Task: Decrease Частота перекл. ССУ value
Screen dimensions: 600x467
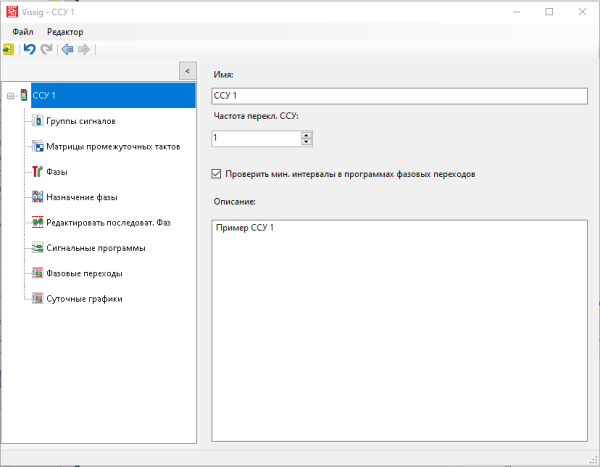Action: [306, 141]
